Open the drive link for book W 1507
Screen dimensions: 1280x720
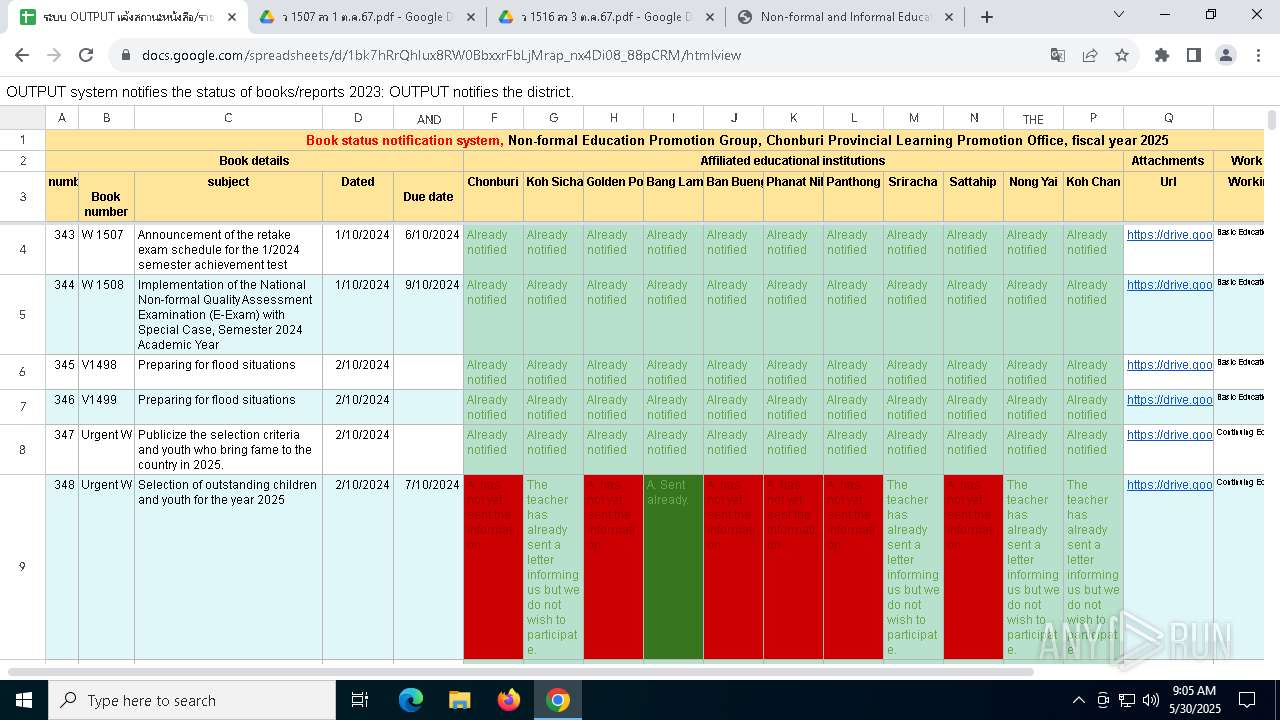tap(1170, 235)
